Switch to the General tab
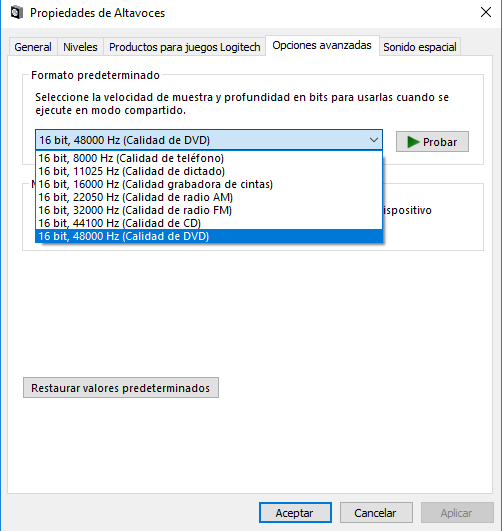Image resolution: width=502 pixels, height=531 pixels. pyautogui.click(x=33, y=47)
